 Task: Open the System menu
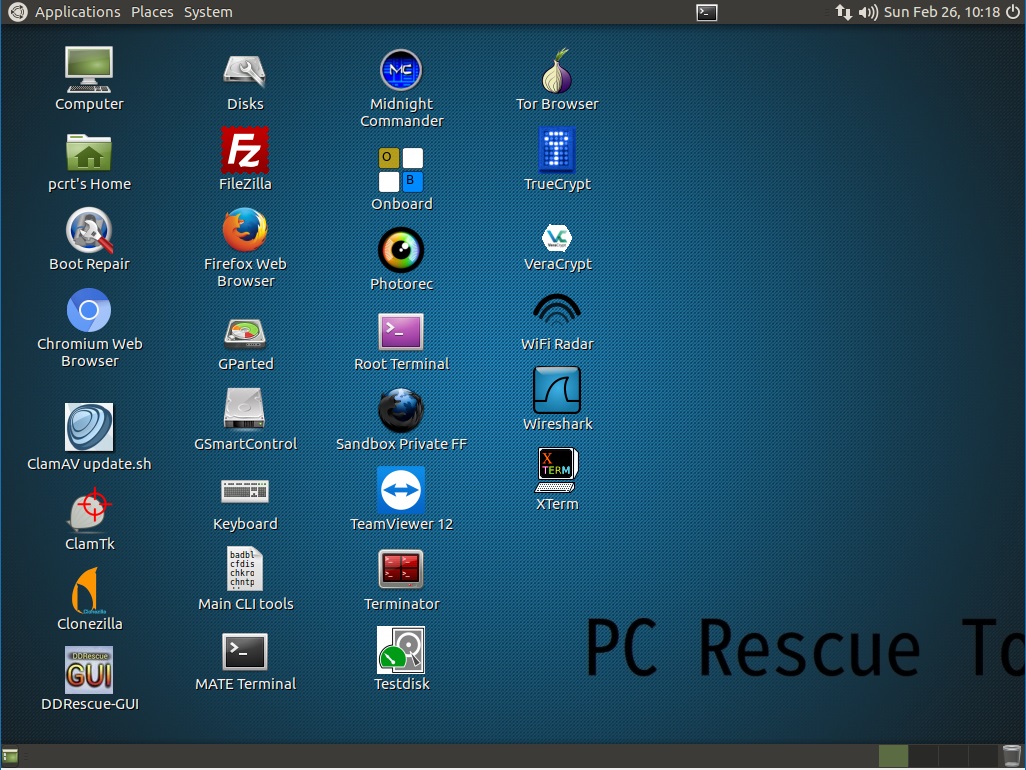208,12
